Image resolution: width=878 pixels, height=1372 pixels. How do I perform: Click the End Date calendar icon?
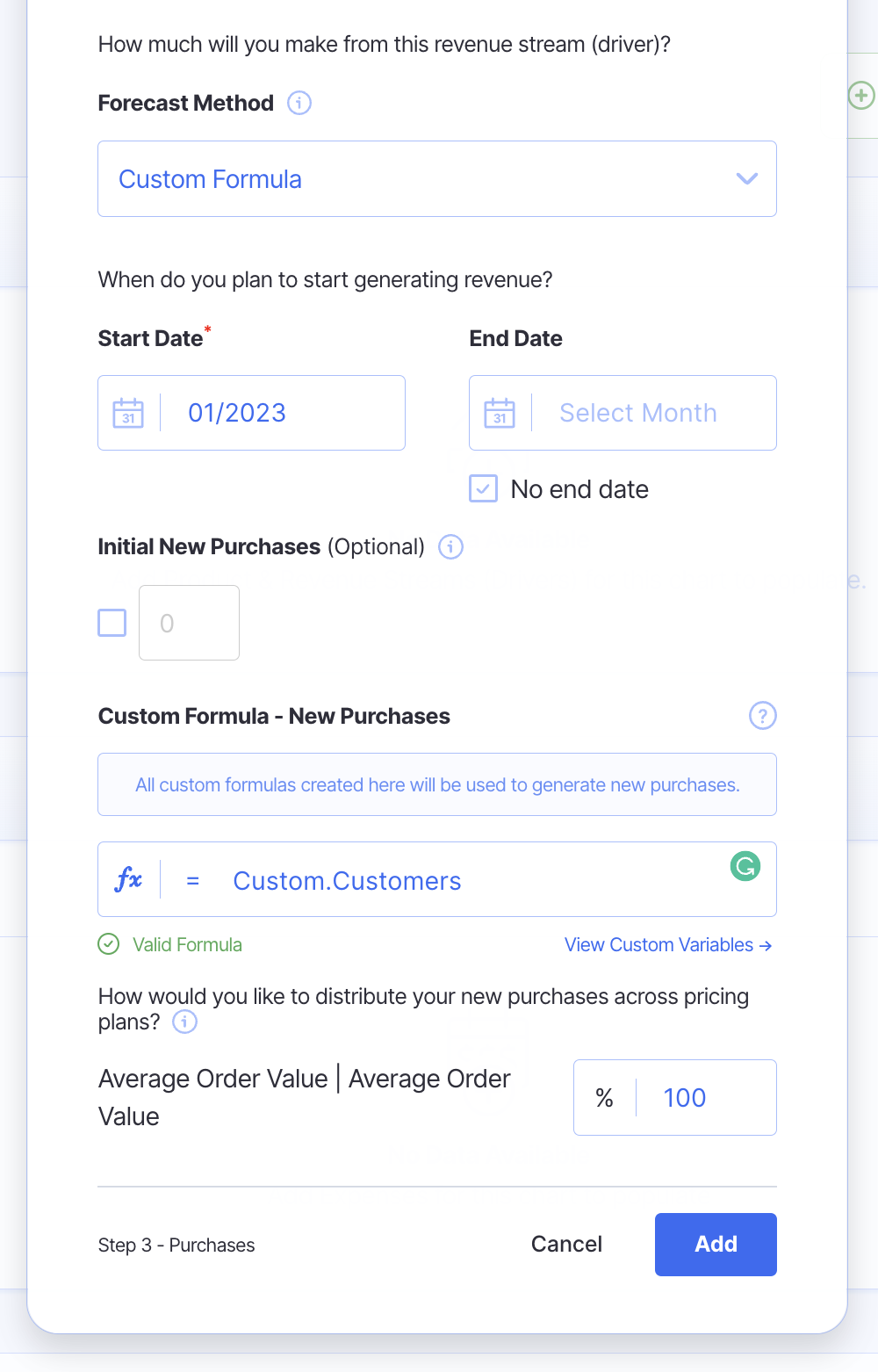(500, 413)
